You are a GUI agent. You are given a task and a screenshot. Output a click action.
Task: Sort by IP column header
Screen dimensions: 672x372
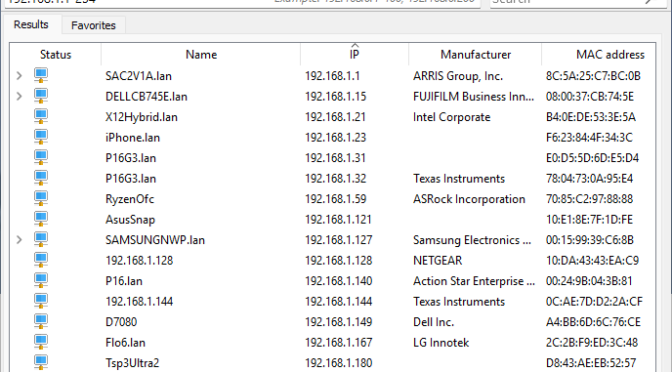tap(354, 54)
